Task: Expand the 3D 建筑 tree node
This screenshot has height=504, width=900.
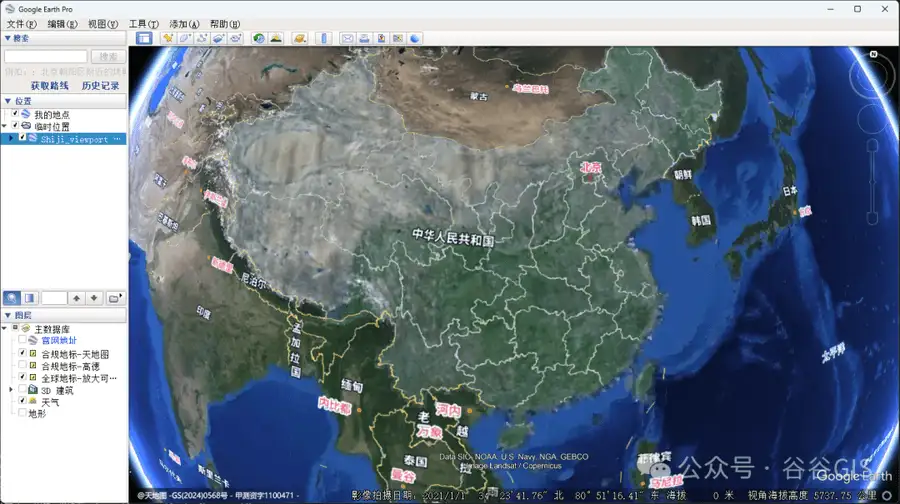Action: click(x=11, y=390)
